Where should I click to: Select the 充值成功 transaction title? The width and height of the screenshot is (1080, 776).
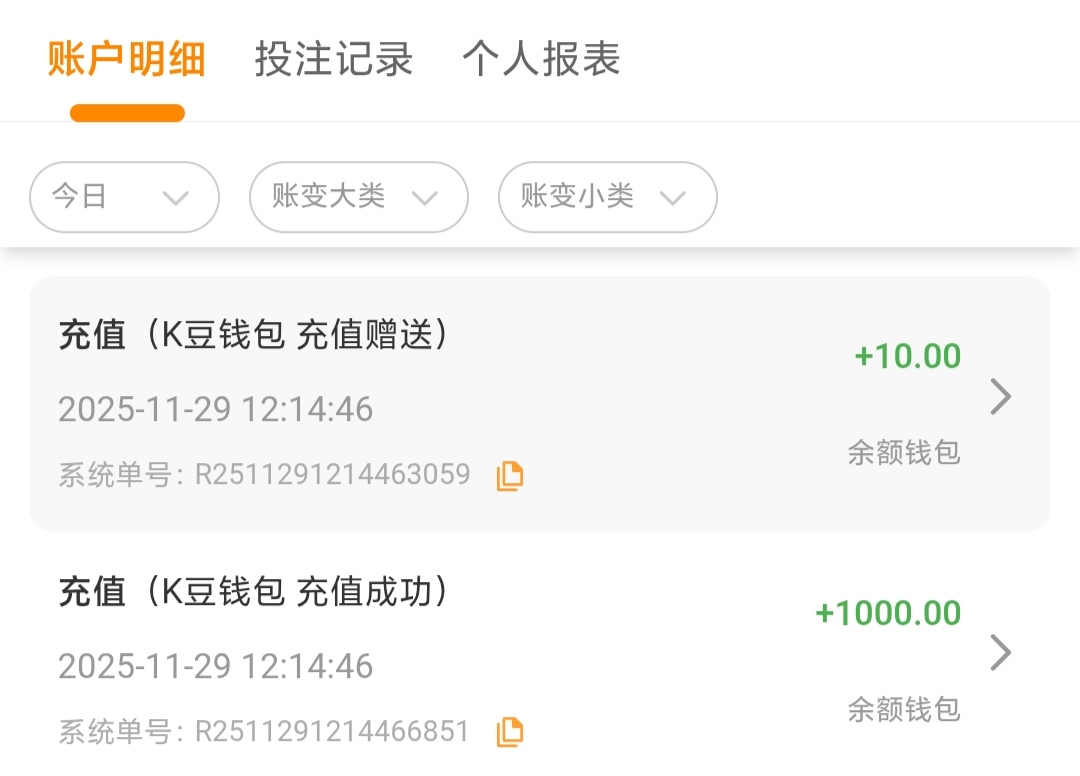(x=253, y=593)
